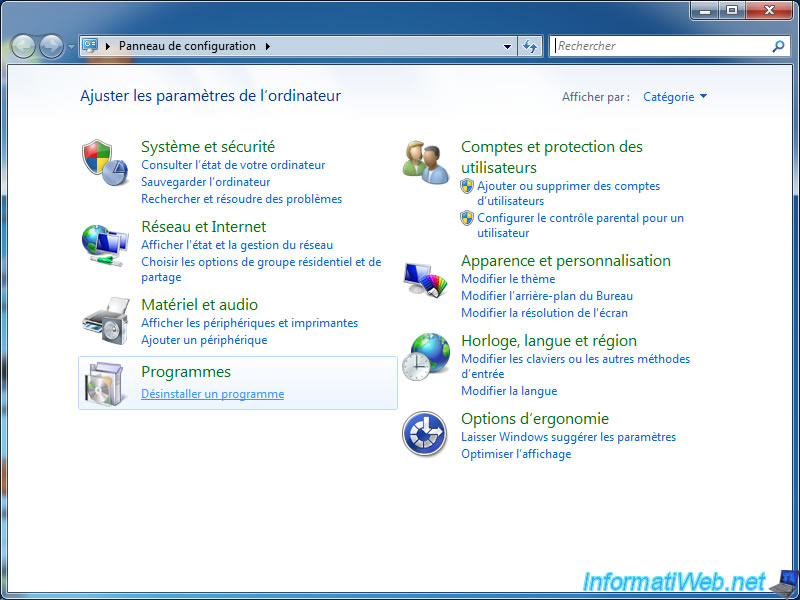Screen dimensions: 800x600
Task: Click Consulter l'état de votre ordinateur
Action: pyautogui.click(x=233, y=165)
